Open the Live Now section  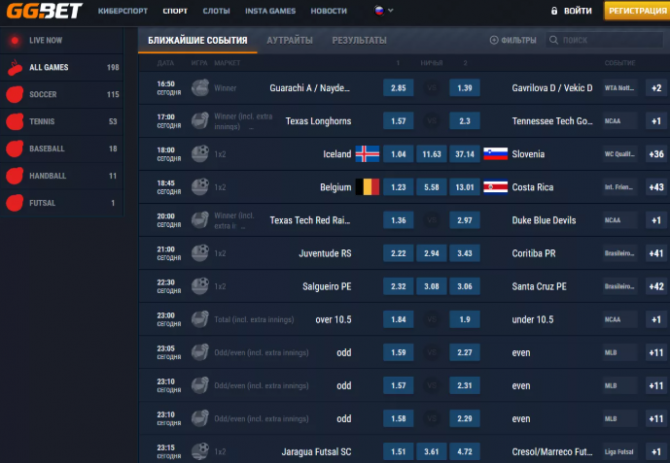coord(62,40)
